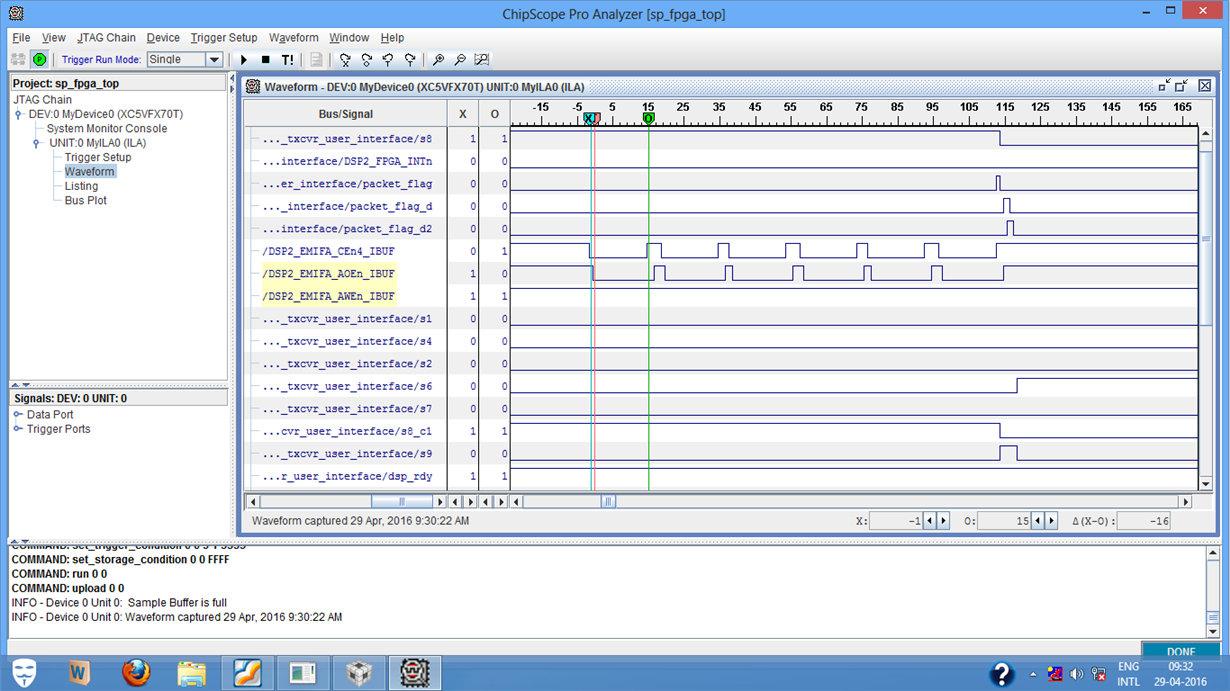Click the Bus/Signal column header
This screenshot has width=1230, height=691.
tap(346, 114)
